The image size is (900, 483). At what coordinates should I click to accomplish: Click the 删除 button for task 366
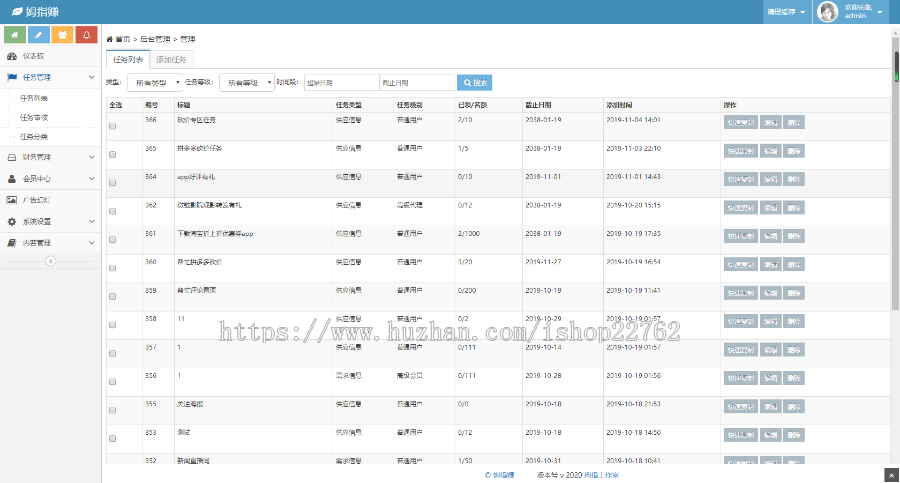pos(794,122)
